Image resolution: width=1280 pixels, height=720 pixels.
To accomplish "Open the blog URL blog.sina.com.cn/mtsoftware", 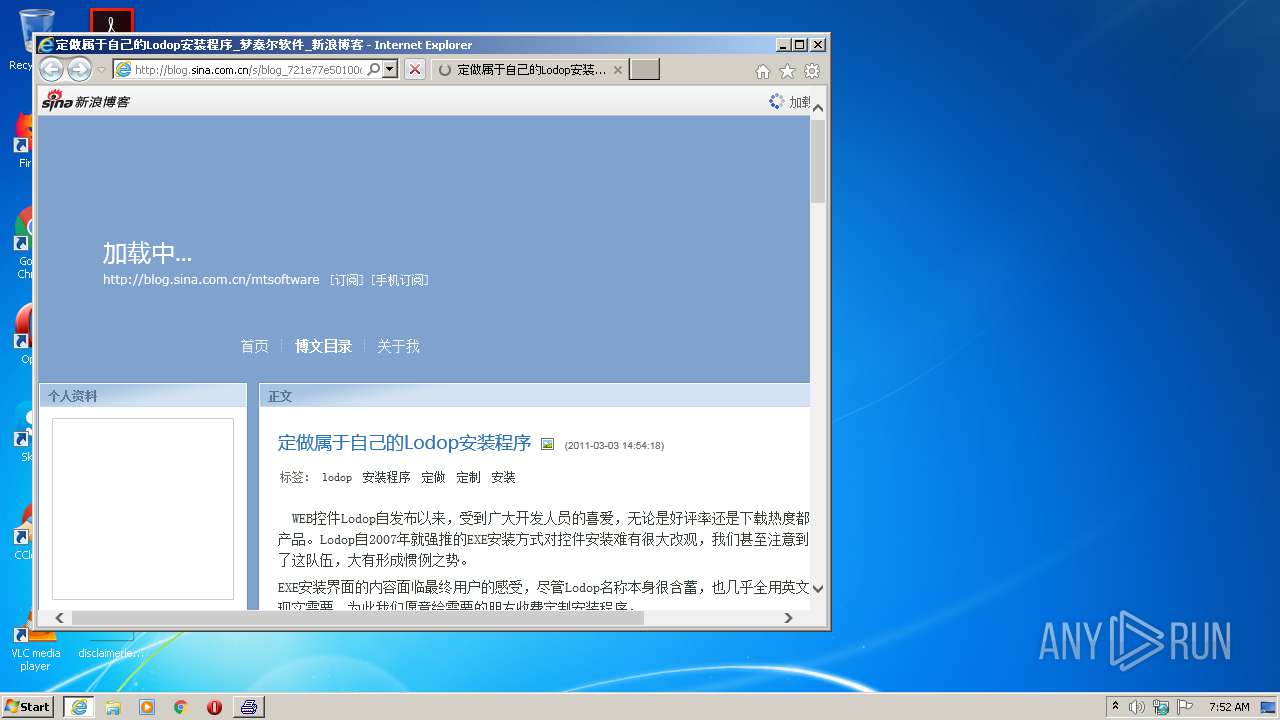I will click(211, 280).
